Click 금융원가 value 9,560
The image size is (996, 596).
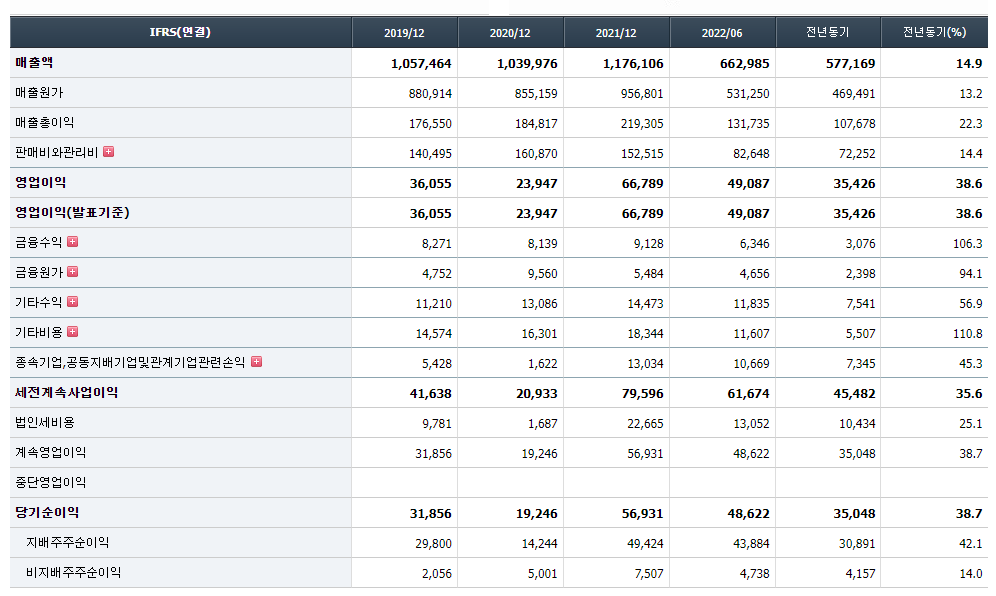pyautogui.click(x=542, y=274)
